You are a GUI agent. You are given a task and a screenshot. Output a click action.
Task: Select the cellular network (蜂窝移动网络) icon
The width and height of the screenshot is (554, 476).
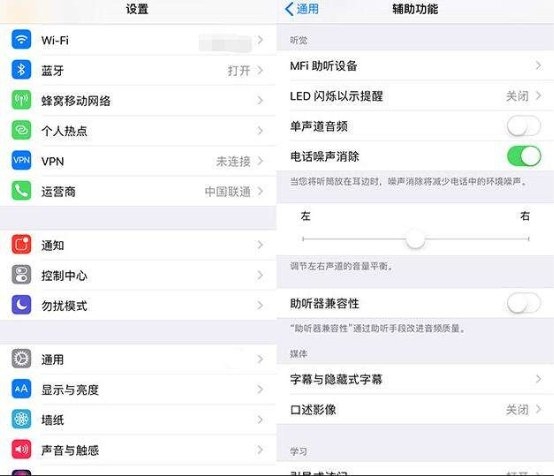21,100
